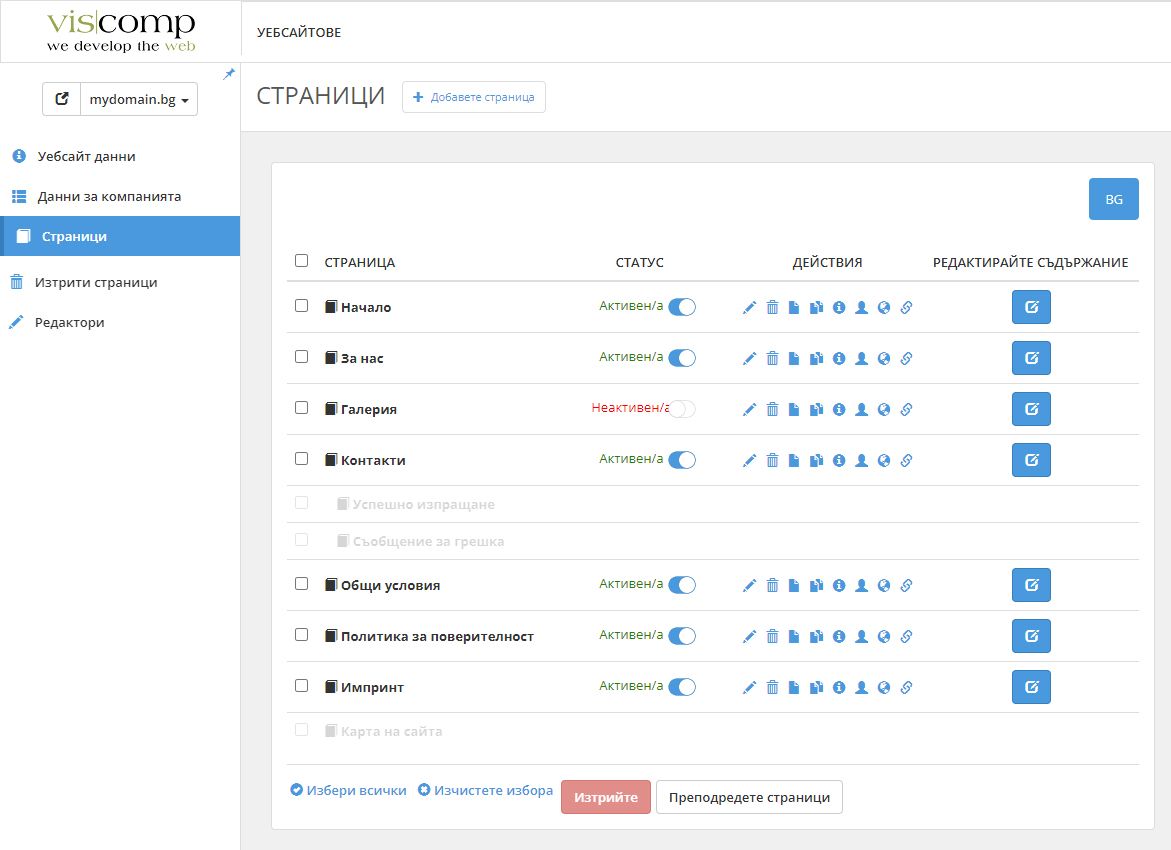Click the Избери всички link
This screenshot has height=850, width=1171.
(x=348, y=791)
